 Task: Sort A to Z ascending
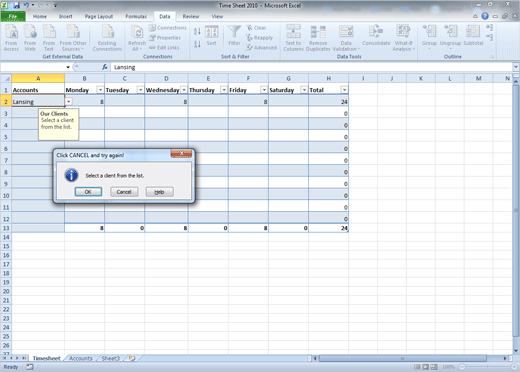197,31
